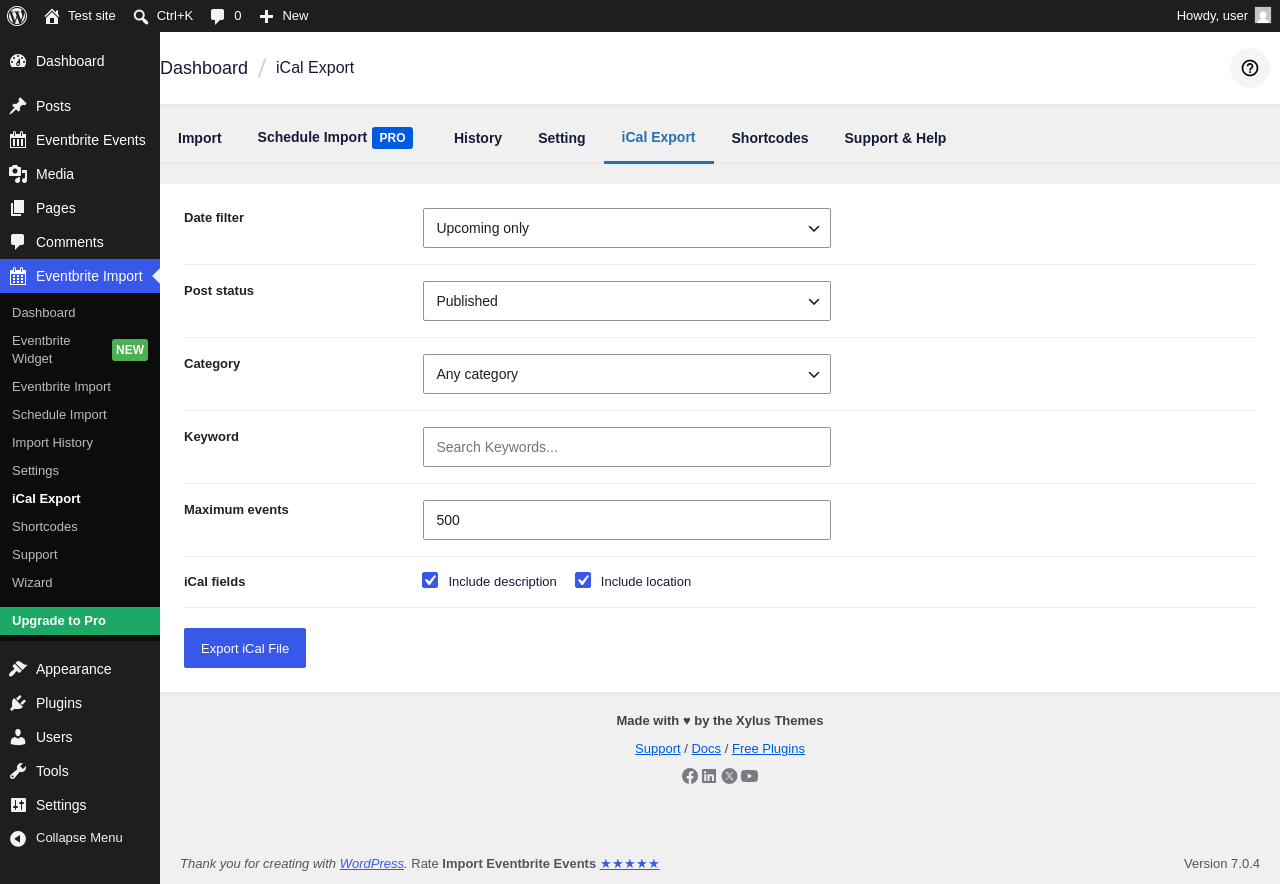The image size is (1280, 884).
Task: Open the comments bubble icon in admin bar
Action: tap(218, 16)
